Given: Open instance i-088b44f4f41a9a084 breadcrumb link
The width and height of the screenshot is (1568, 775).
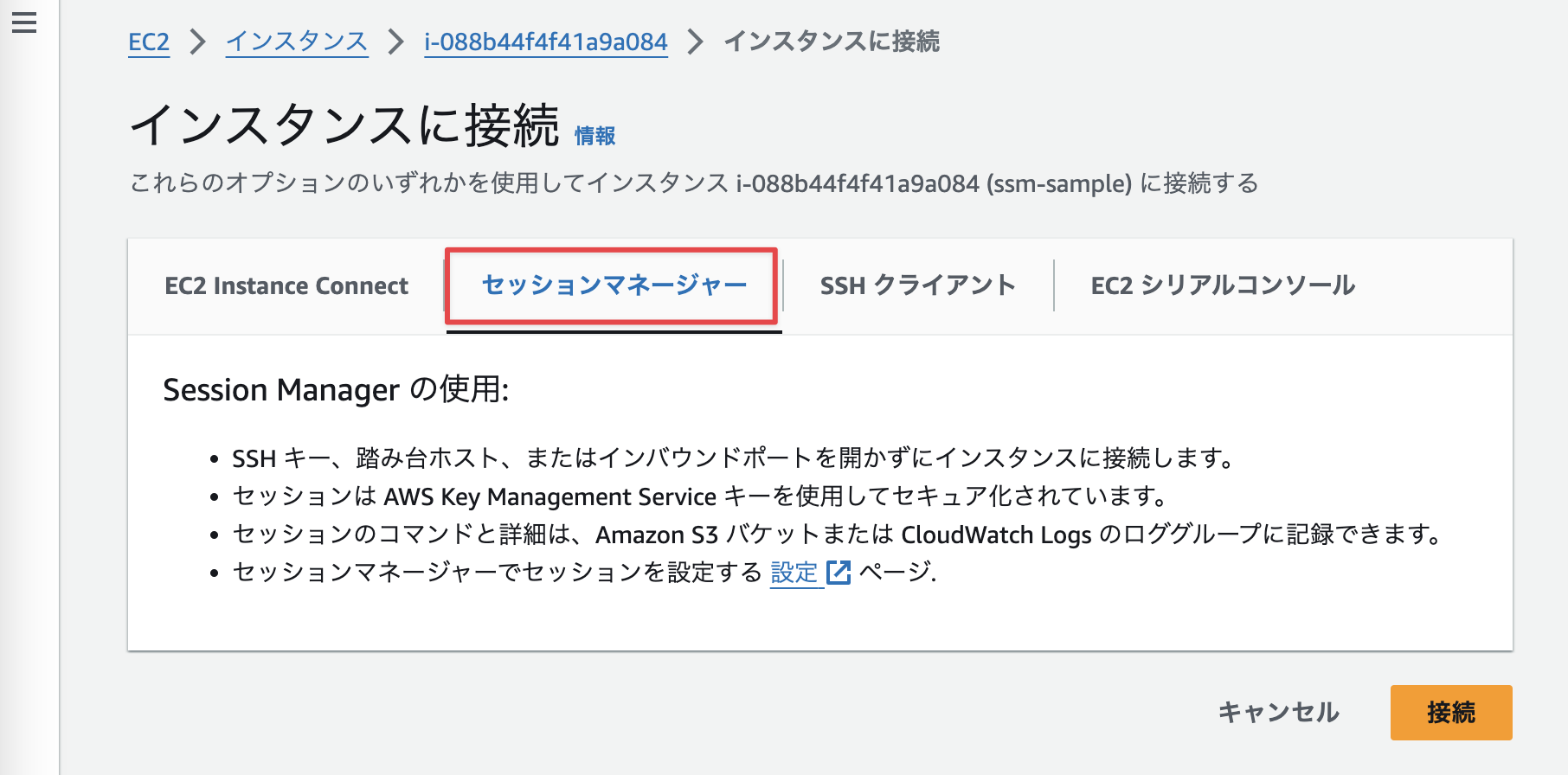Looking at the screenshot, I should click(546, 42).
